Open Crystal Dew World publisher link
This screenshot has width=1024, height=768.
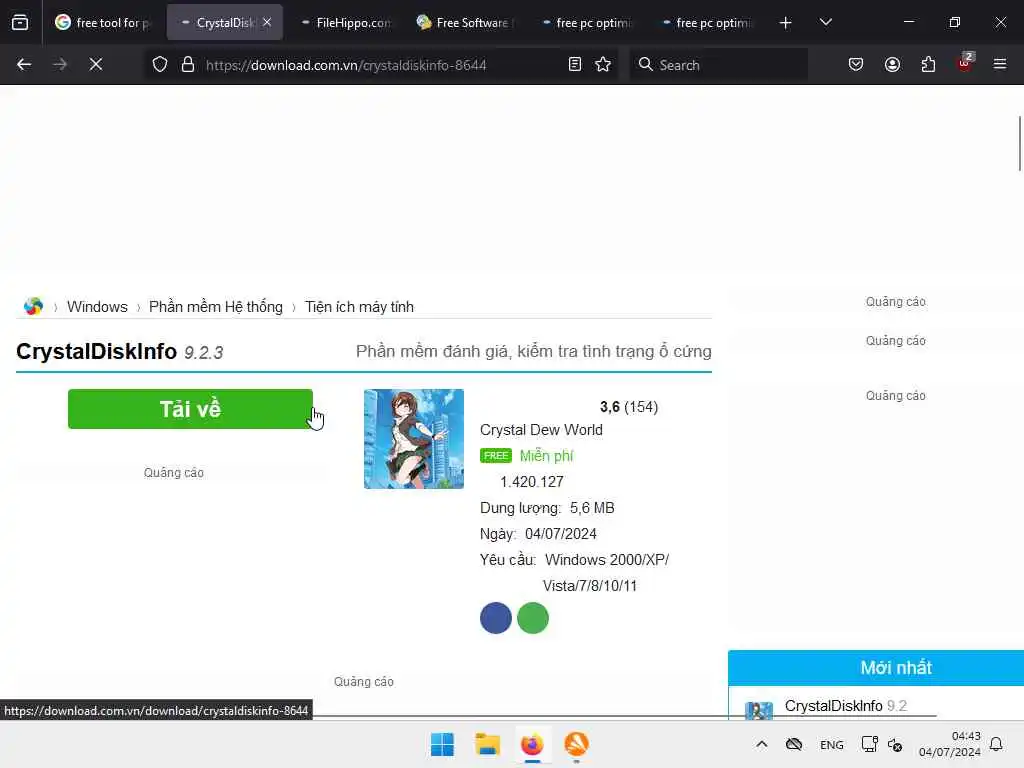[x=541, y=430]
